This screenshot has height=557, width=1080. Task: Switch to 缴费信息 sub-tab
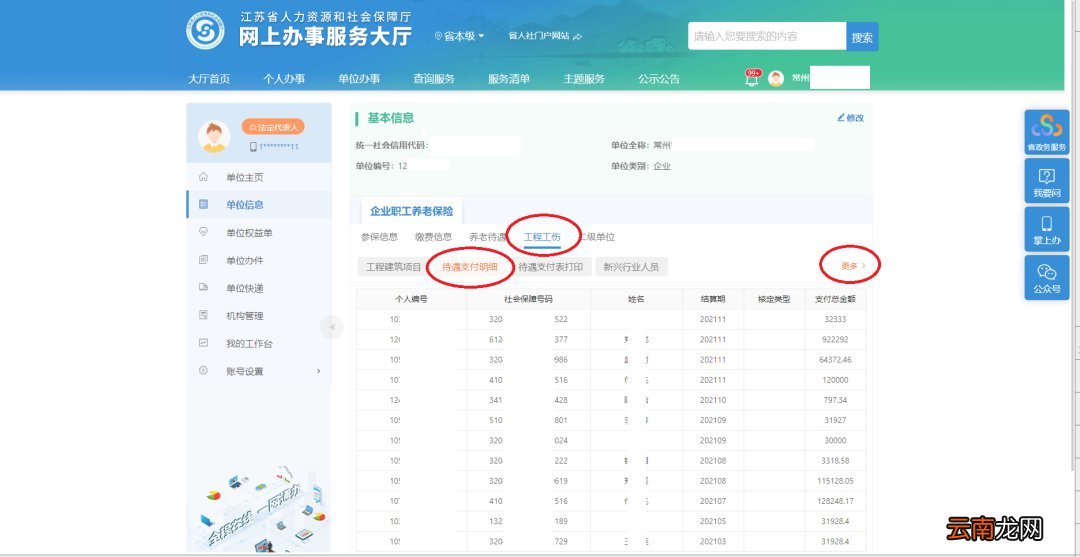click(433, 237)
